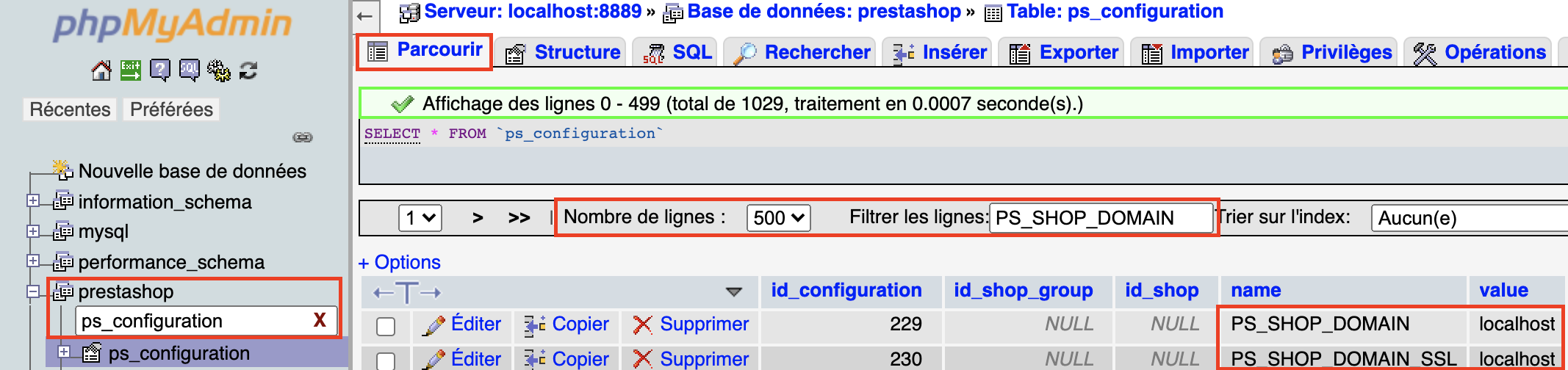Open the Rechercher tab

(801, 52)
